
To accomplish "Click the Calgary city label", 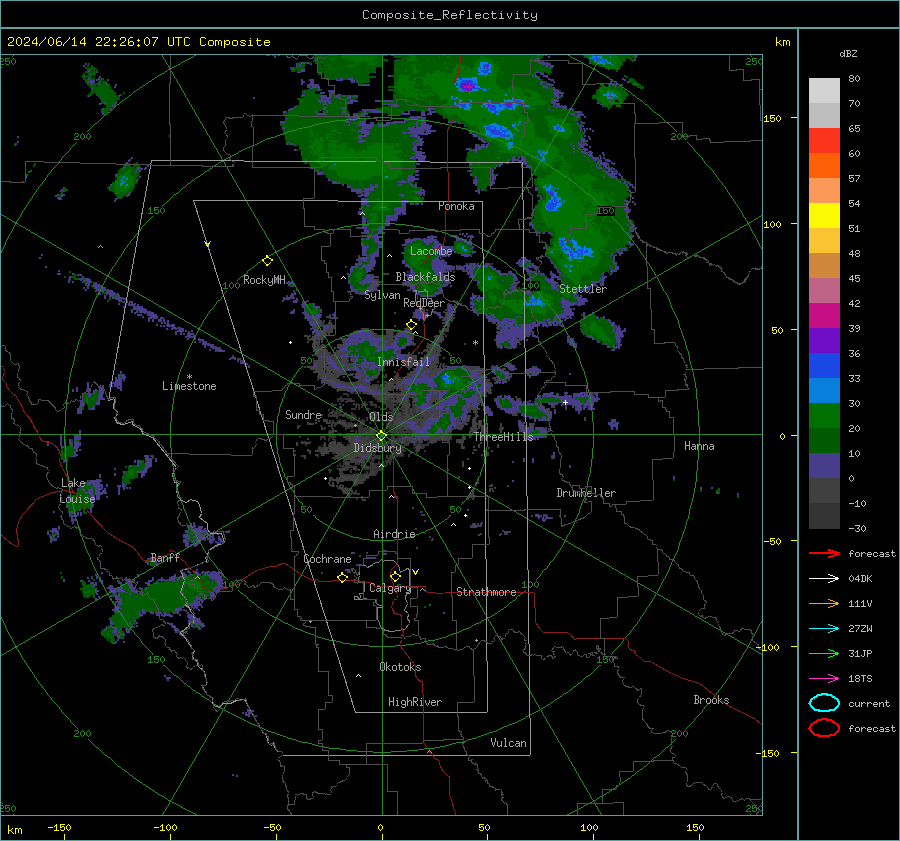I will (390, 588).
